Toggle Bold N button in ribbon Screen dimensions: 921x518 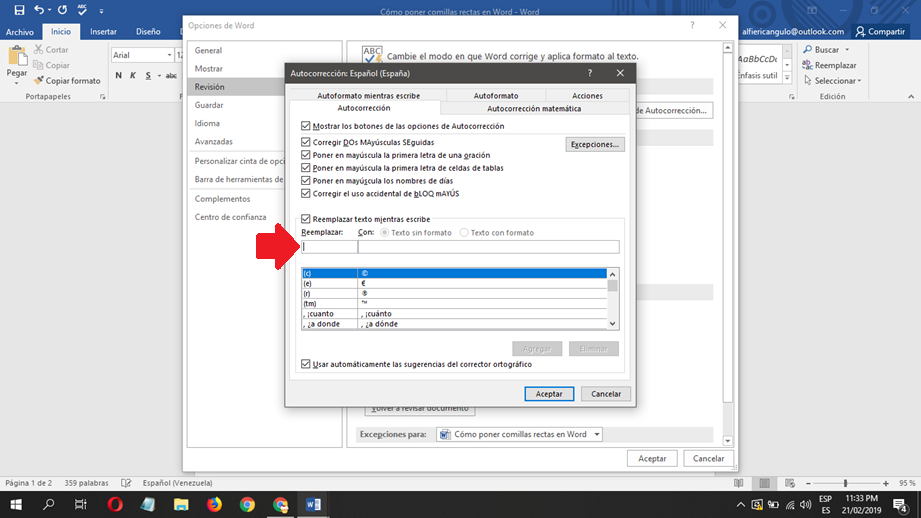(x=119, y=75)
